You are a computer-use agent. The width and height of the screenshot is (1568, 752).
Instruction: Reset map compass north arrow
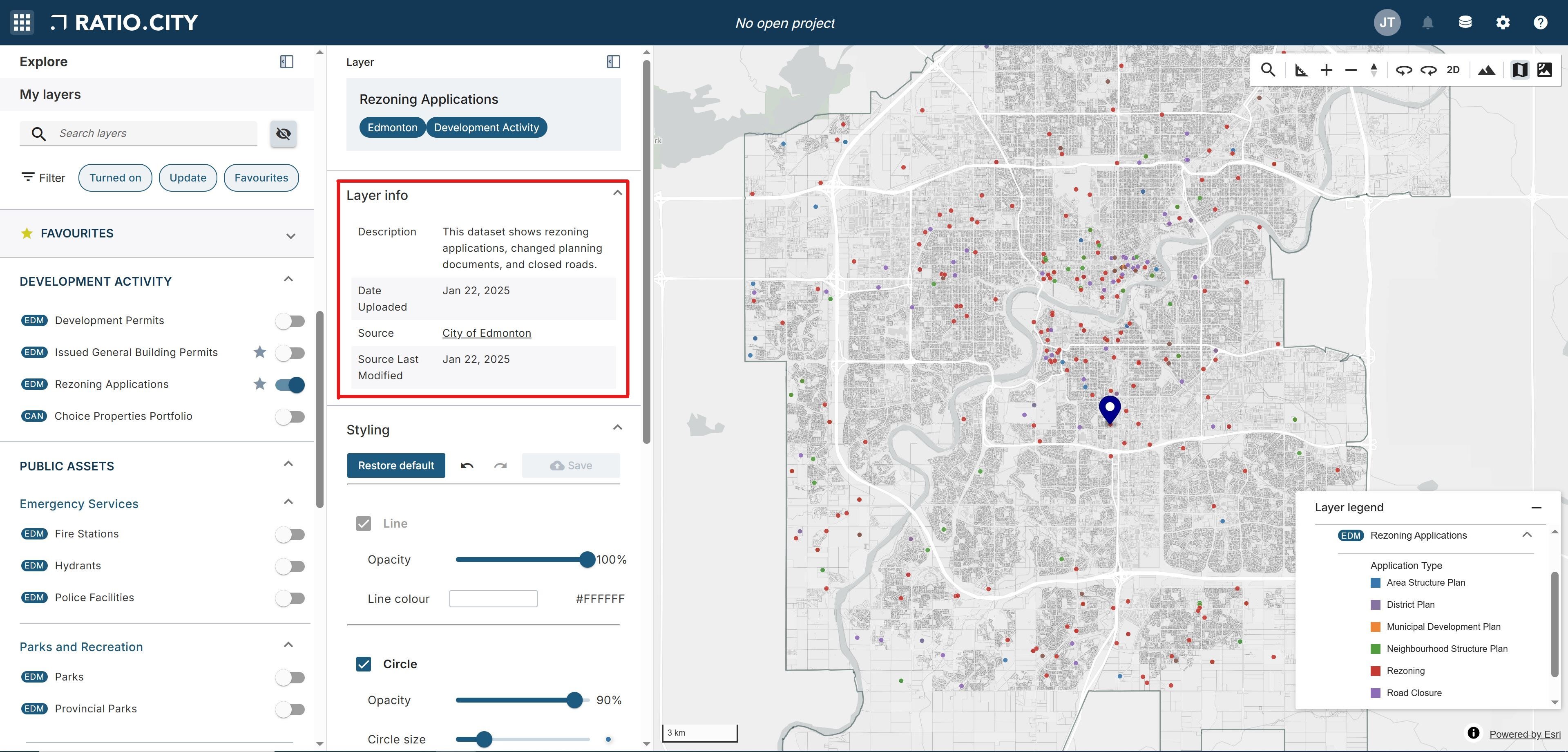pyautogui.click(x=1374, y=70)
